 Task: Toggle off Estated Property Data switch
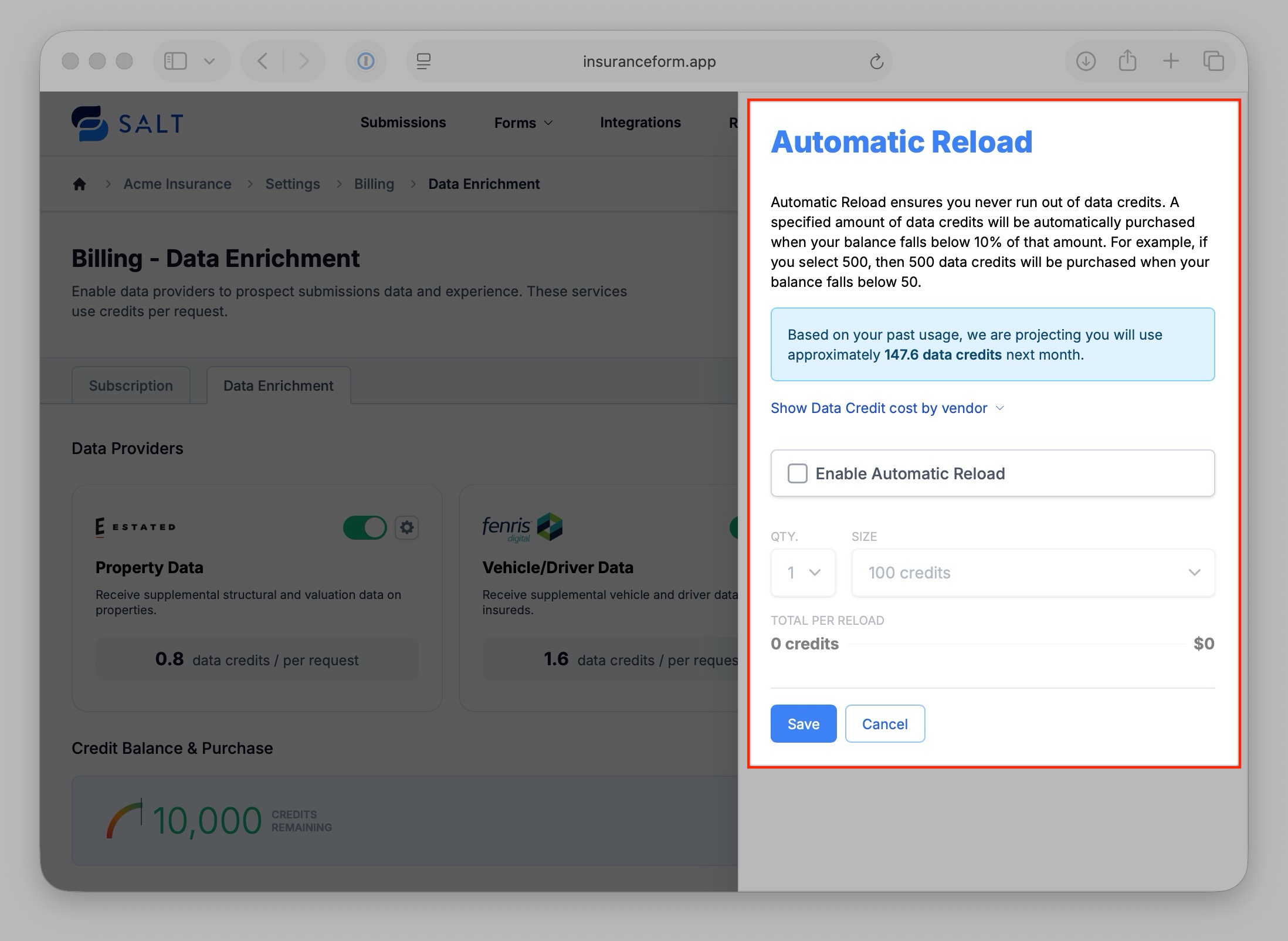(365, 527)
